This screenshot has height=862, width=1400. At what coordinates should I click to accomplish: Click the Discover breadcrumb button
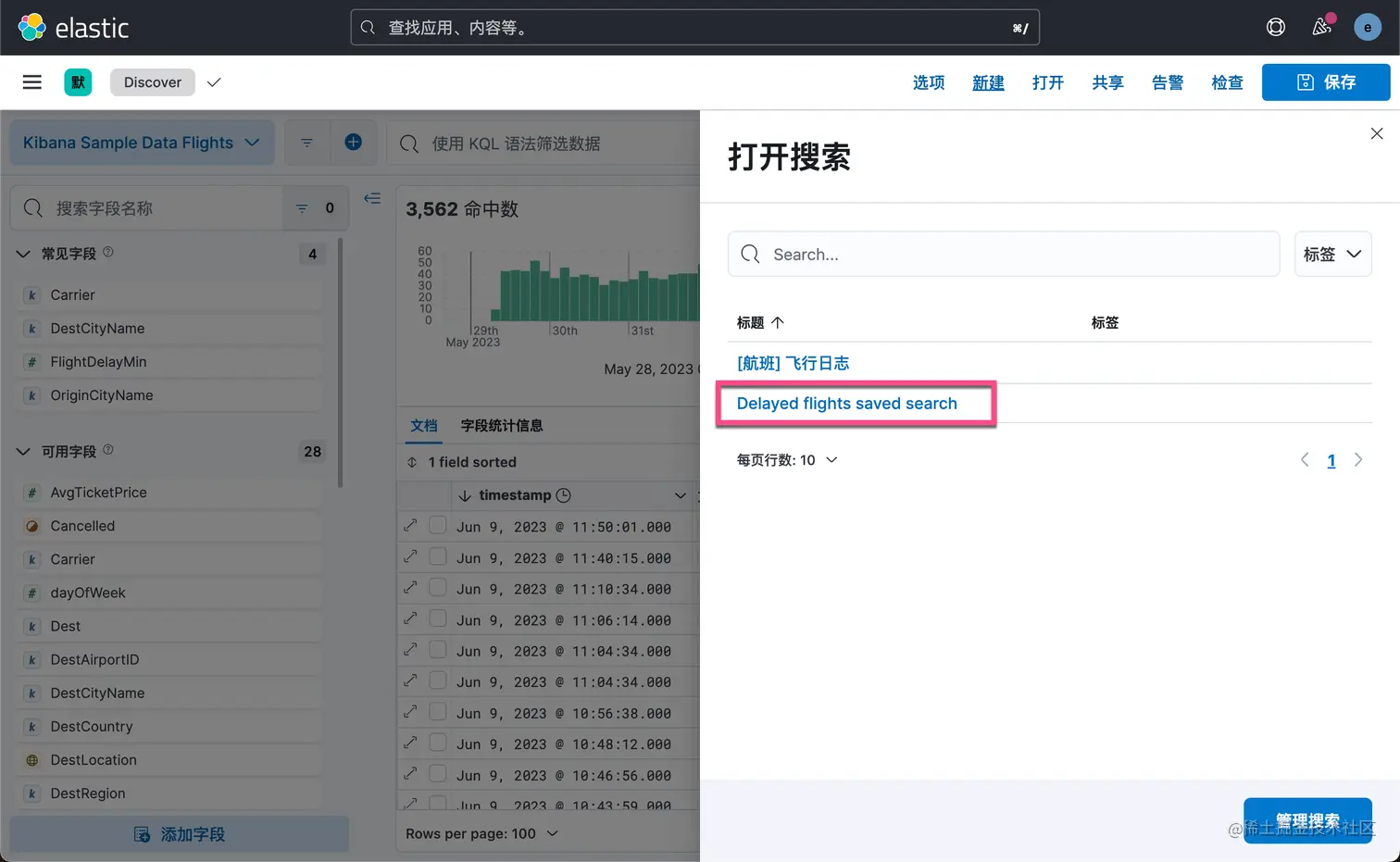(153, 82)
